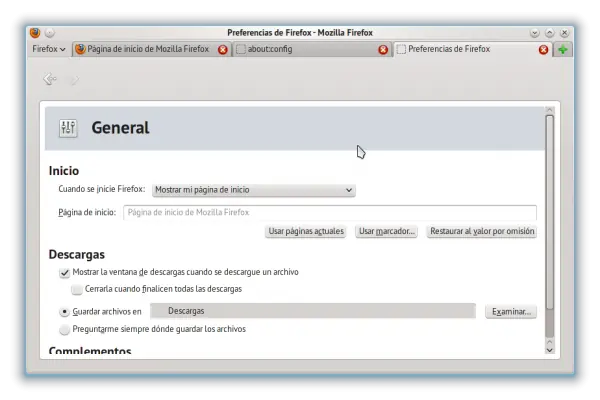Viewport: 600px width, 400px height.
Task: Click the Página de inicio text field
Action: (329, 212)
